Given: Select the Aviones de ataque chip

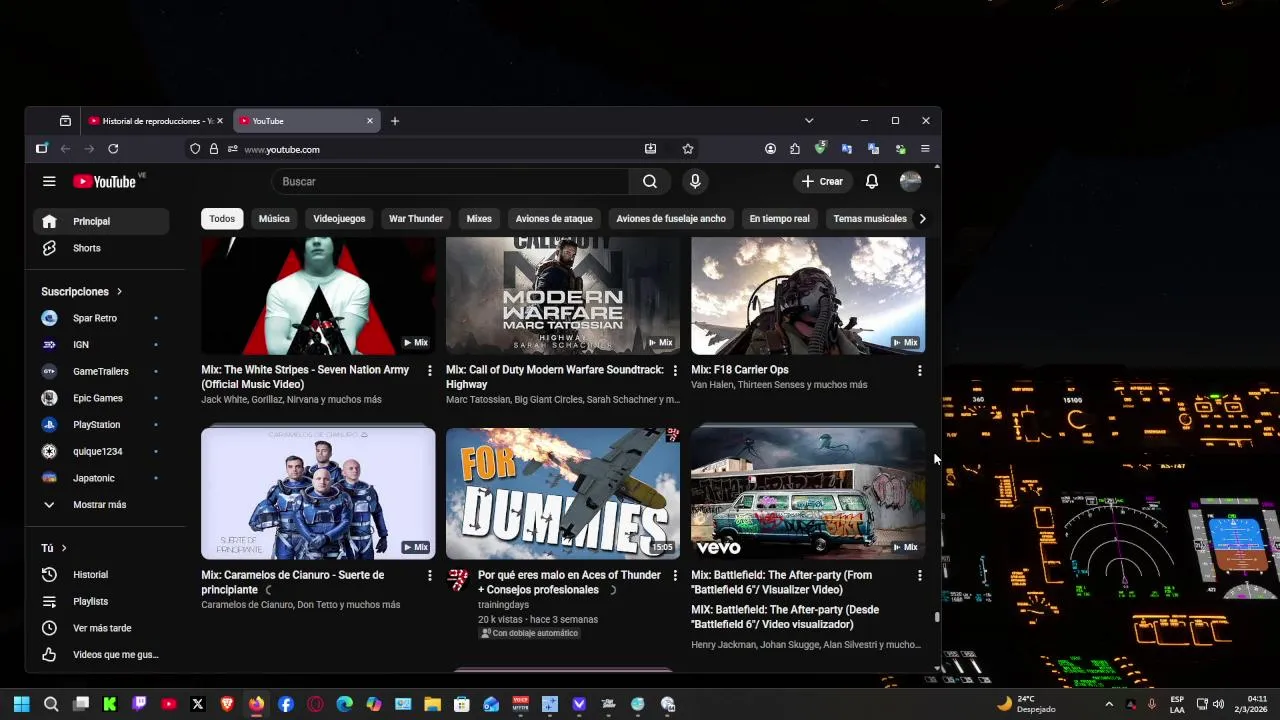Looking at the screenshot, I should [554, 219].
